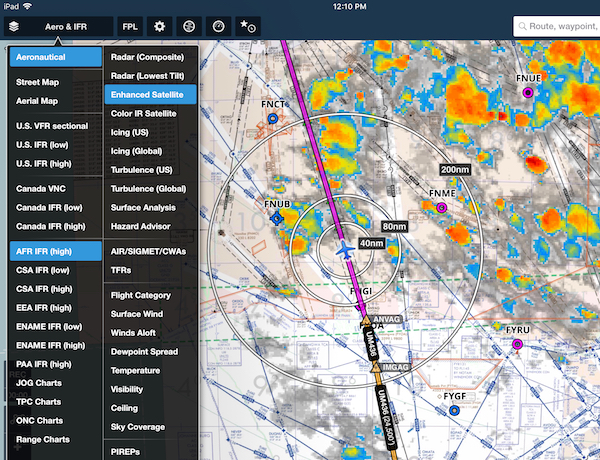
Task: Toggle AFR IFR (high) chart layer
Action: point(55,250)
